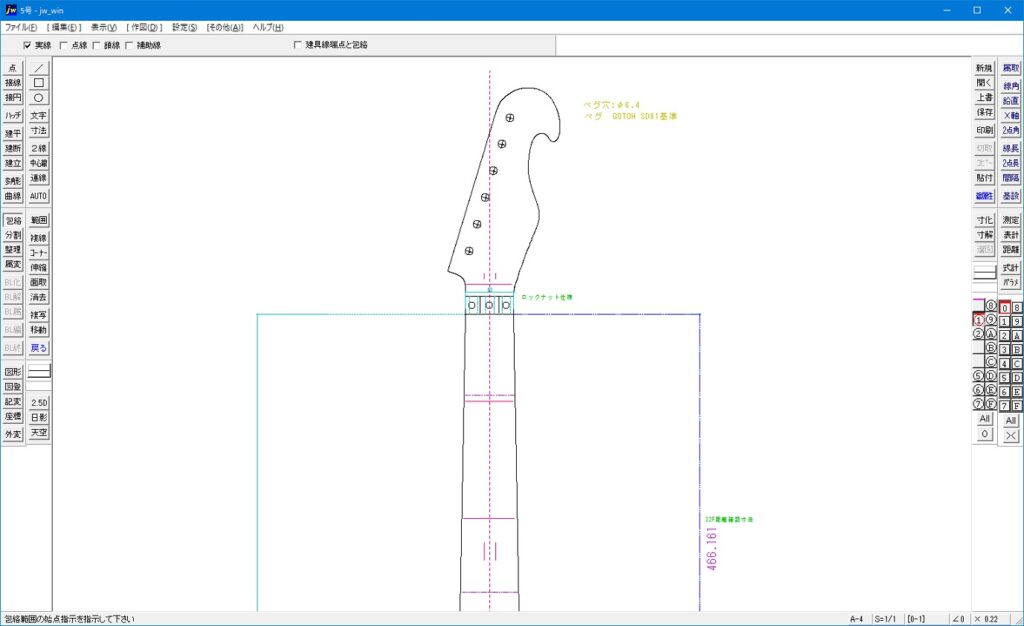Open the A-4 paper size selector
The width and height of the screenshot is (1024, 626).
coord(857,619)
